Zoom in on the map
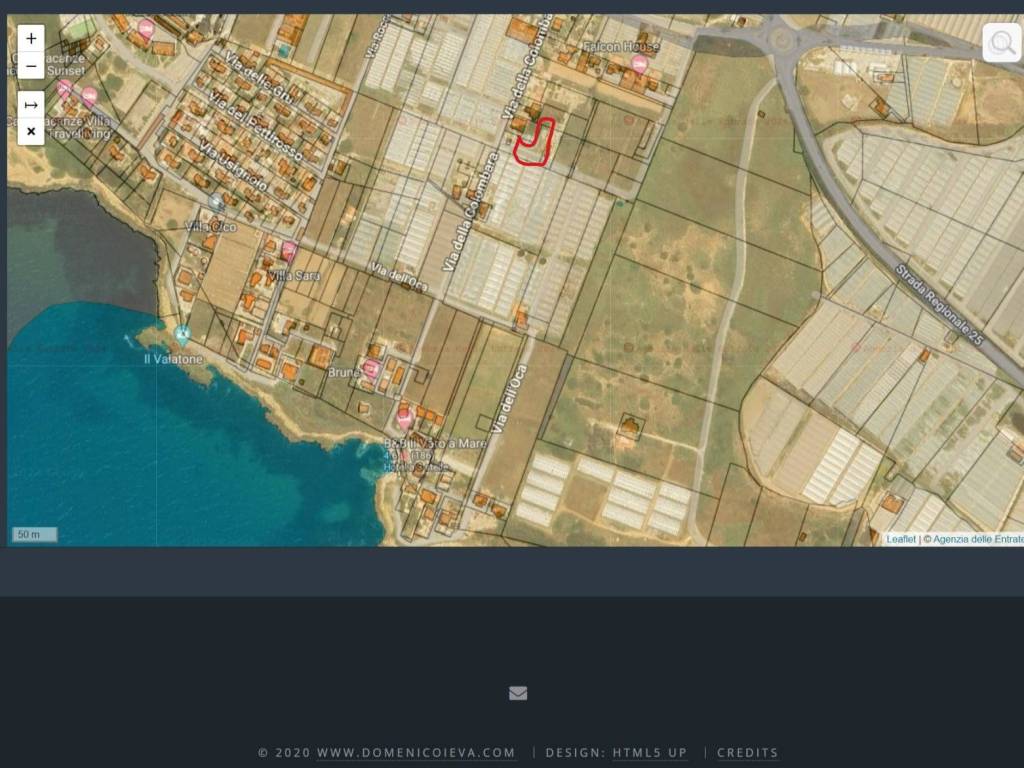This screenshot has height=768, width=1024. (31, 39)
